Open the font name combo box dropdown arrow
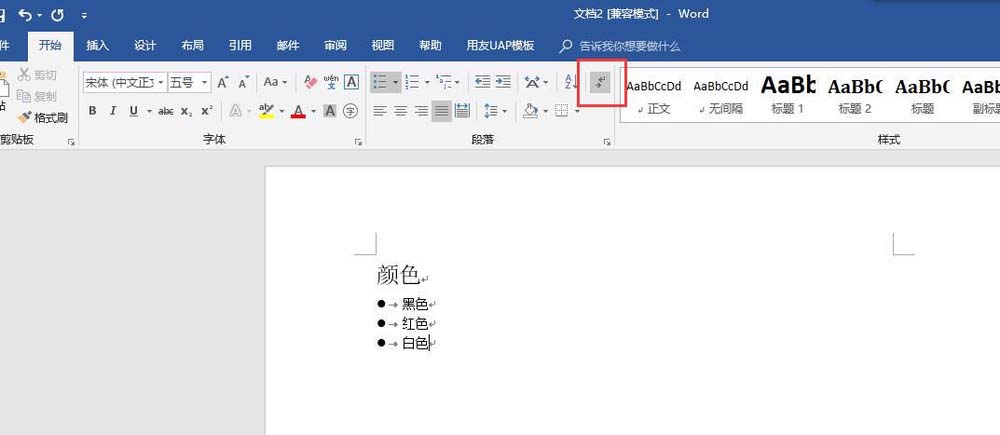 161,82
